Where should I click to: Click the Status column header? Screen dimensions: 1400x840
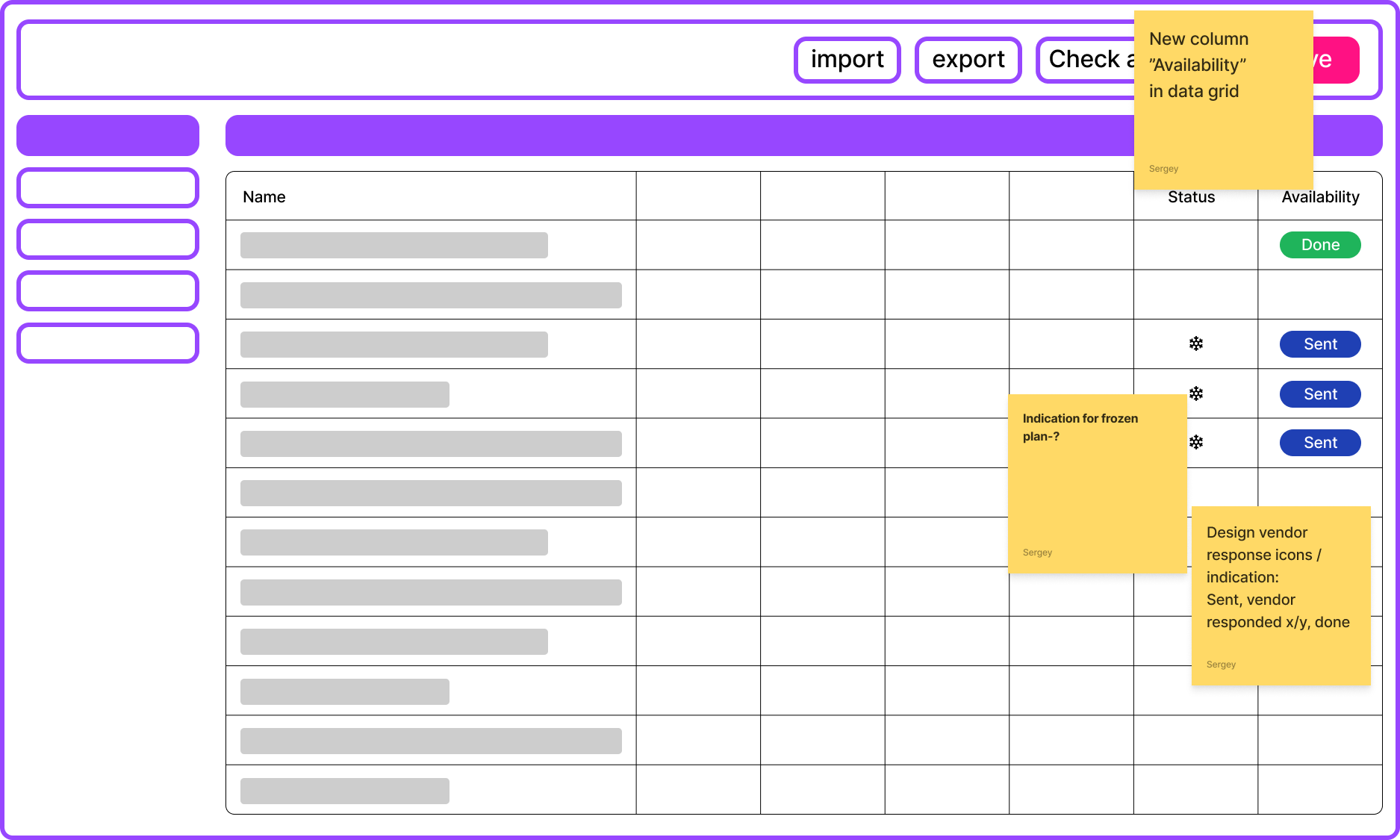1191,197
